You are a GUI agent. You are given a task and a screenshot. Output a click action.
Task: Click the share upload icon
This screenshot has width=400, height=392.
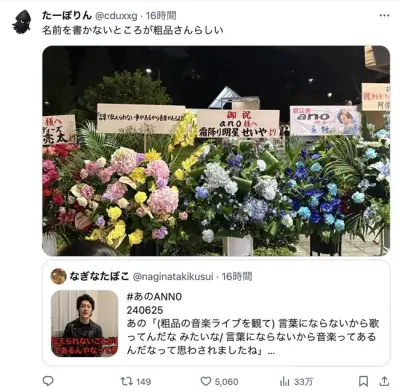pyautogui.click(x=384, y=381)
